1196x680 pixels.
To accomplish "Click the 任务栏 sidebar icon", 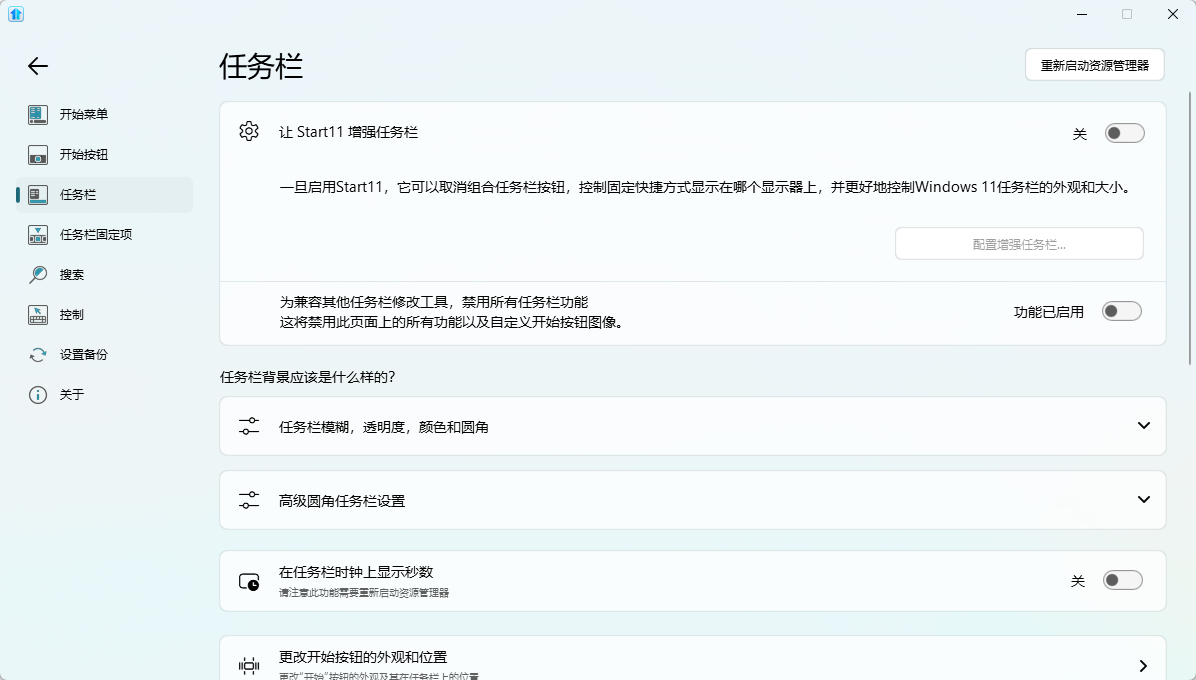I will coord(38,195).
